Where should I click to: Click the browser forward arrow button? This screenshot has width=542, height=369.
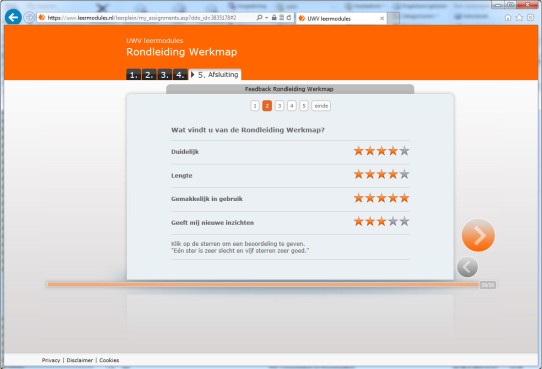29,17
